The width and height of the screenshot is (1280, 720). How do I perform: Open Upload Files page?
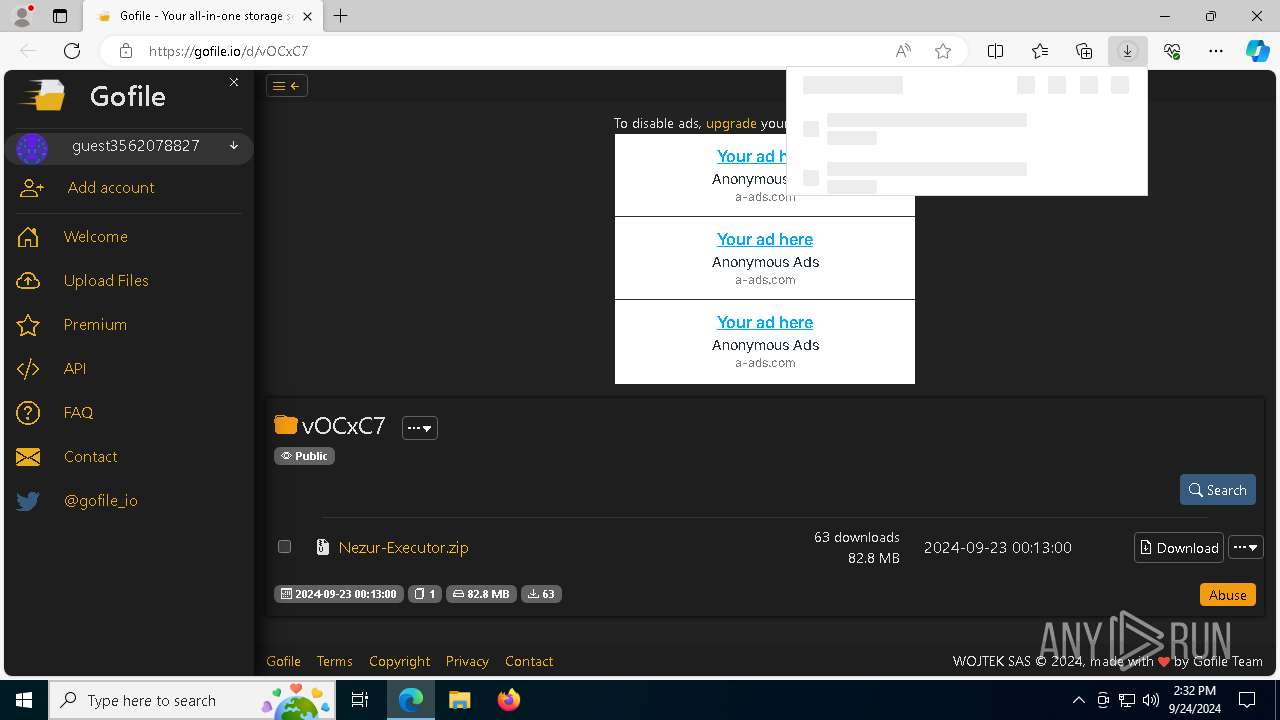106,281
